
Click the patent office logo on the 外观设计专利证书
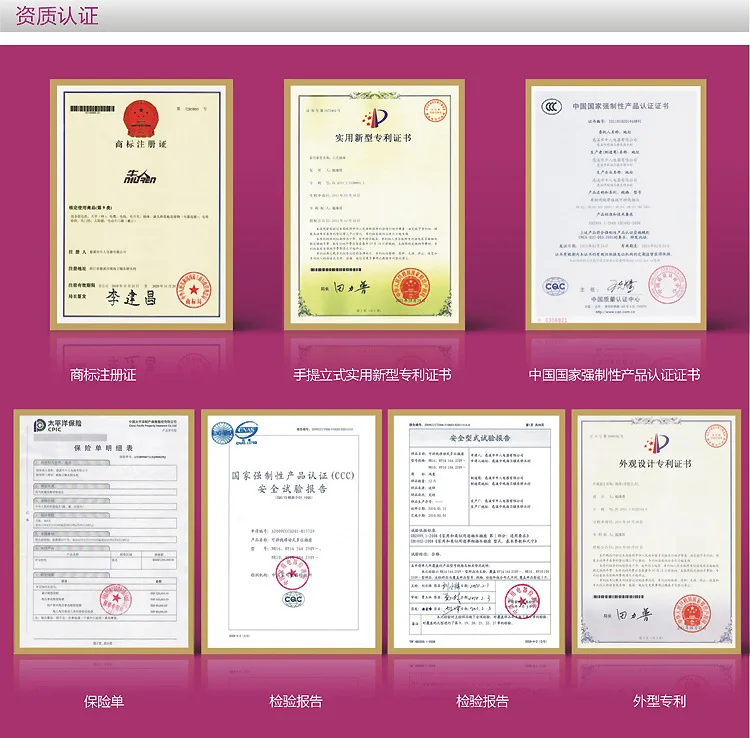[x=656, y=444]
